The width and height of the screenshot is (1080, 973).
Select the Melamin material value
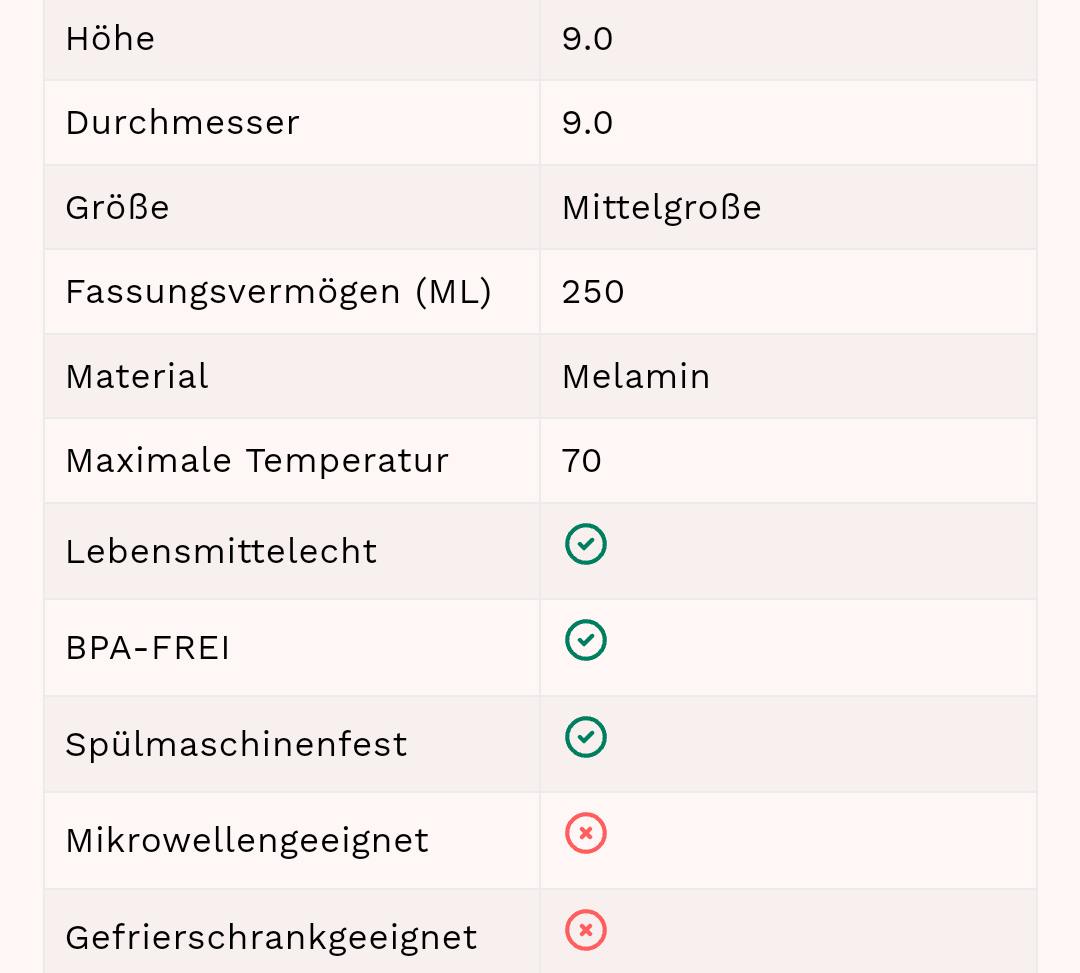pos(636,377)
